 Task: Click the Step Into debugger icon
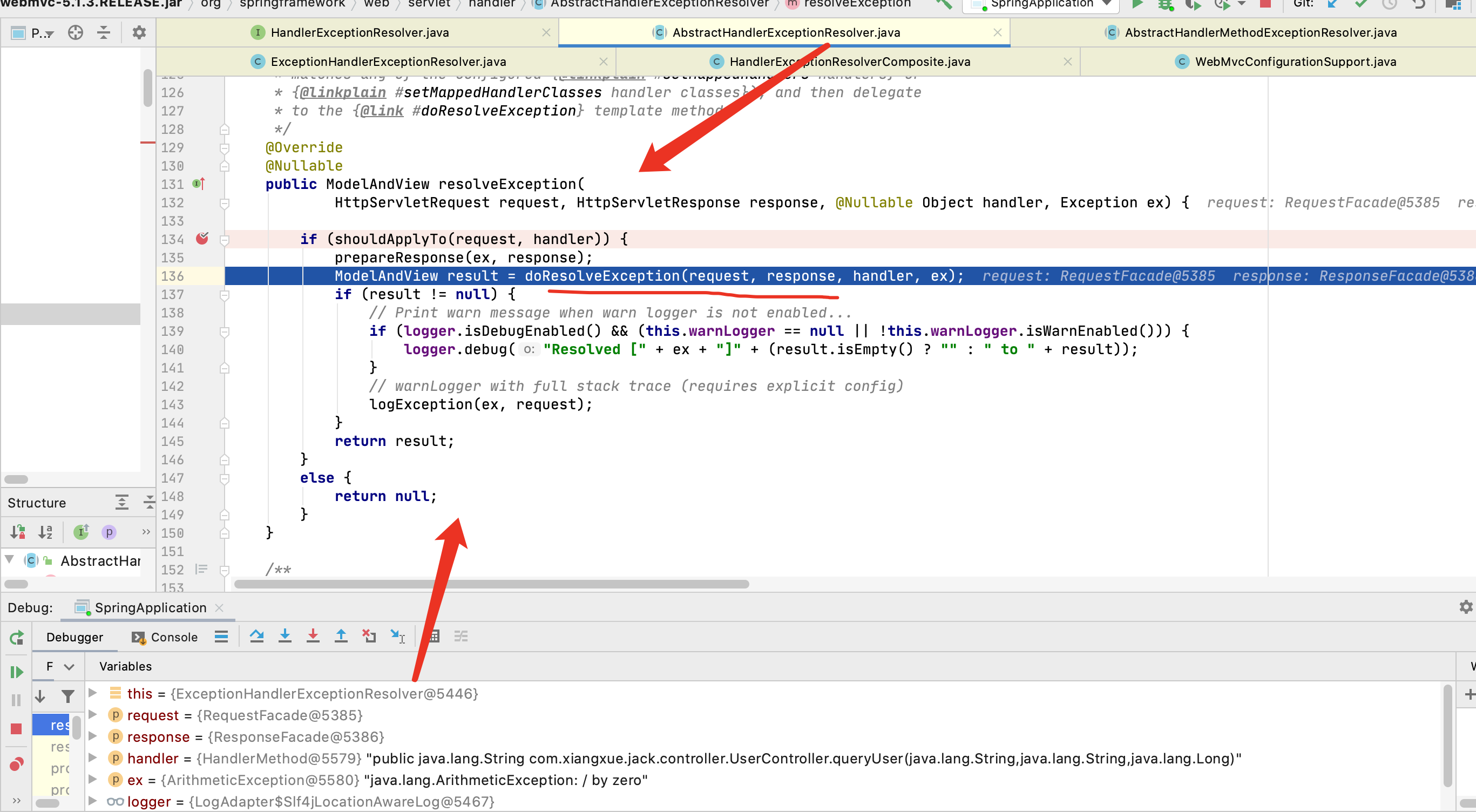(285, 636)
